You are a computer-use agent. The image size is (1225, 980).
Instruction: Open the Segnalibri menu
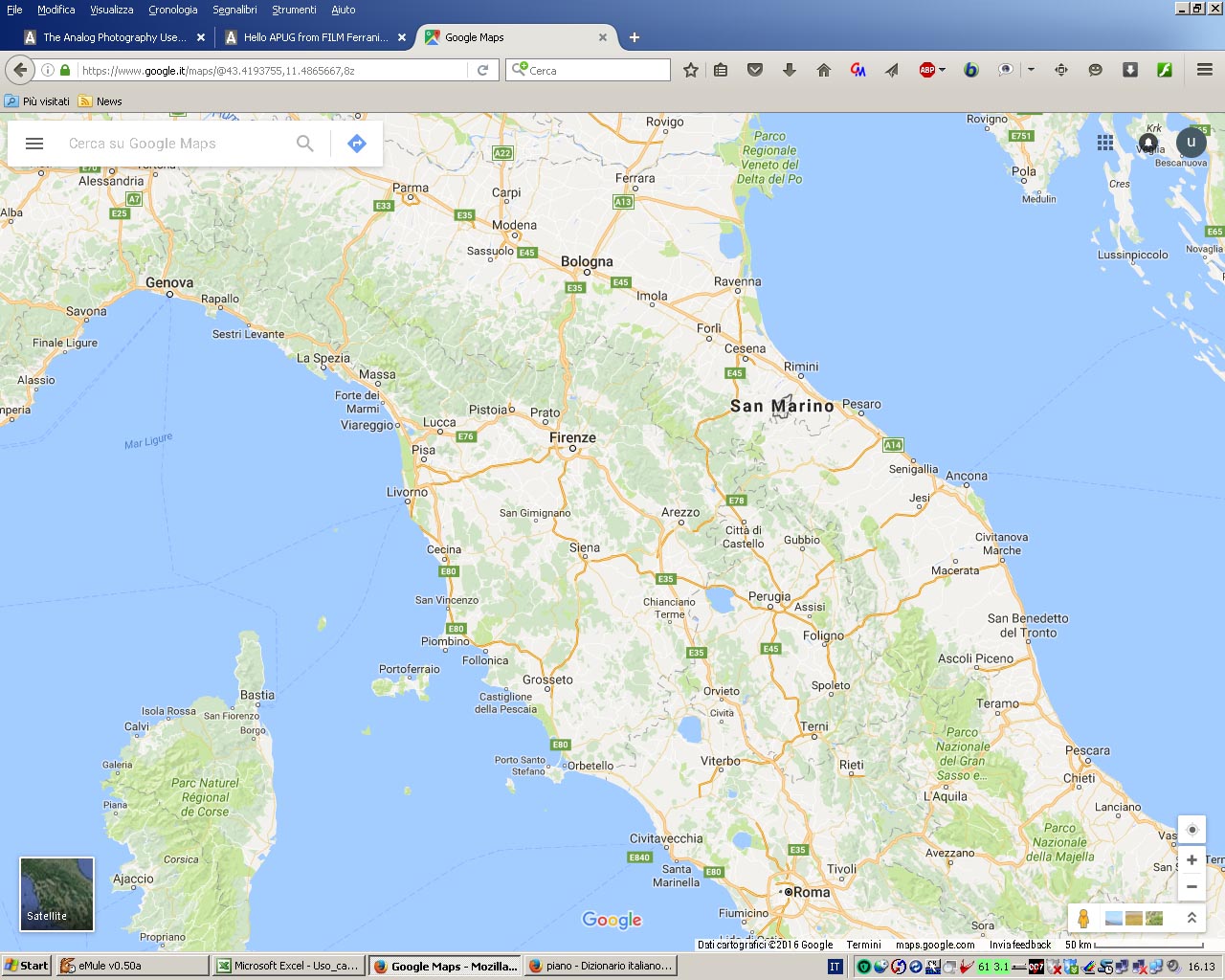pos(234,10)
